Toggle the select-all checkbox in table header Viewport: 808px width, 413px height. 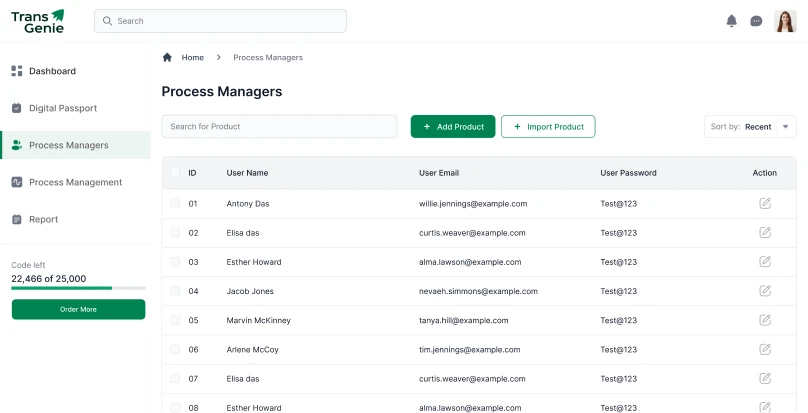coord(175,172)
